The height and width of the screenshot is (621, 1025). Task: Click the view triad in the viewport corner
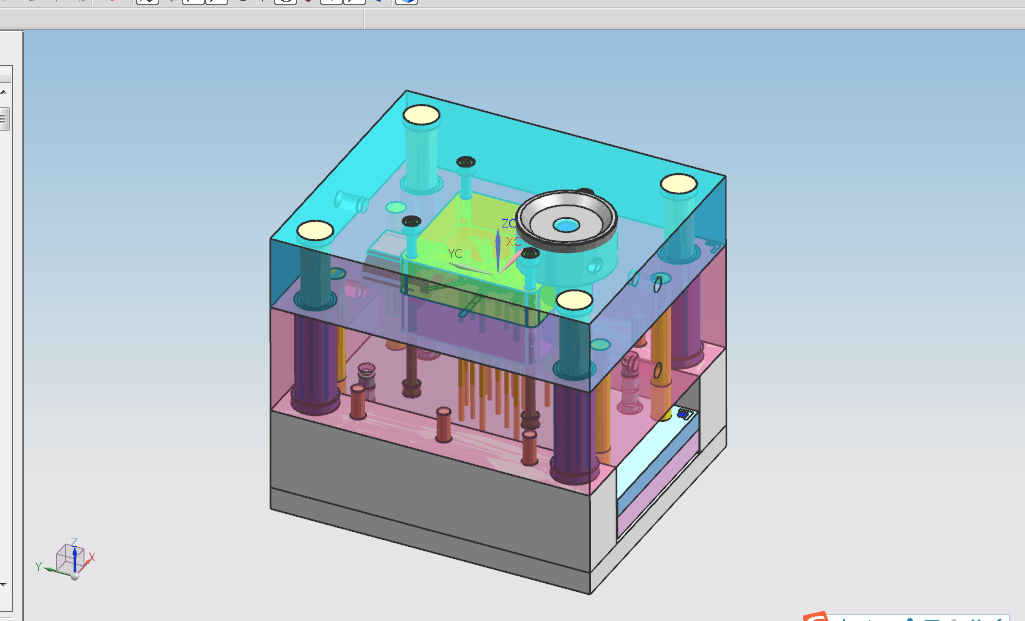66,560
